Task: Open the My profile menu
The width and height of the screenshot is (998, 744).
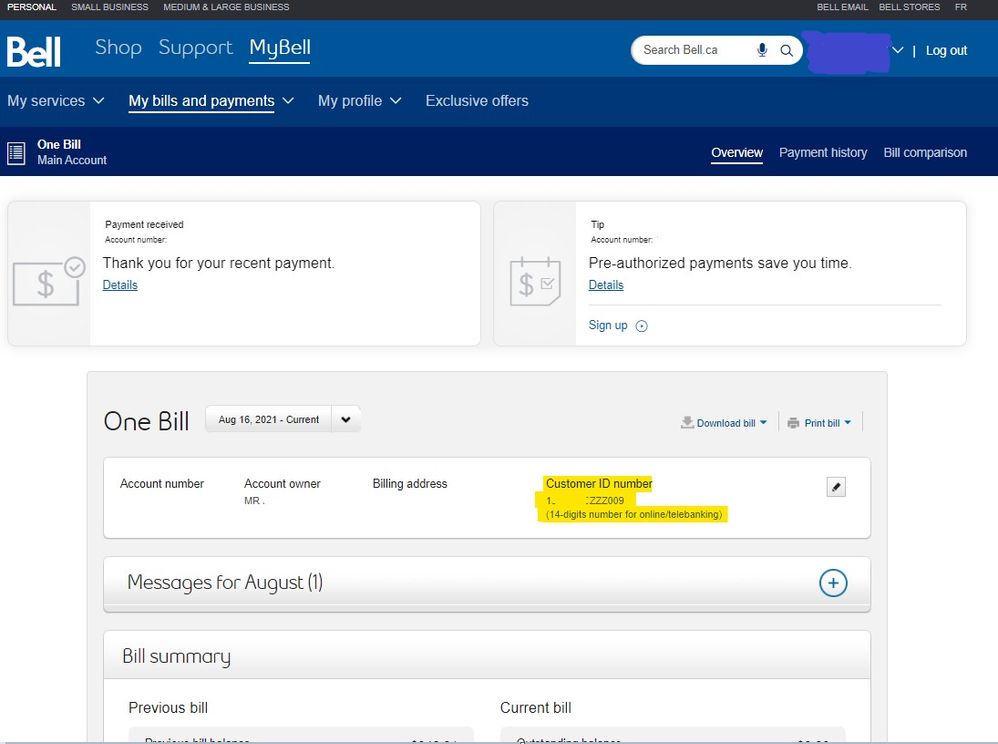Action: point(359,101)
